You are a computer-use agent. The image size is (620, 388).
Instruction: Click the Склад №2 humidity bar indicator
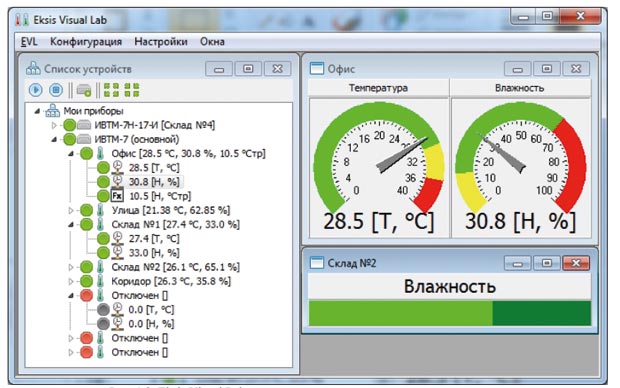[x=450, y=313]
